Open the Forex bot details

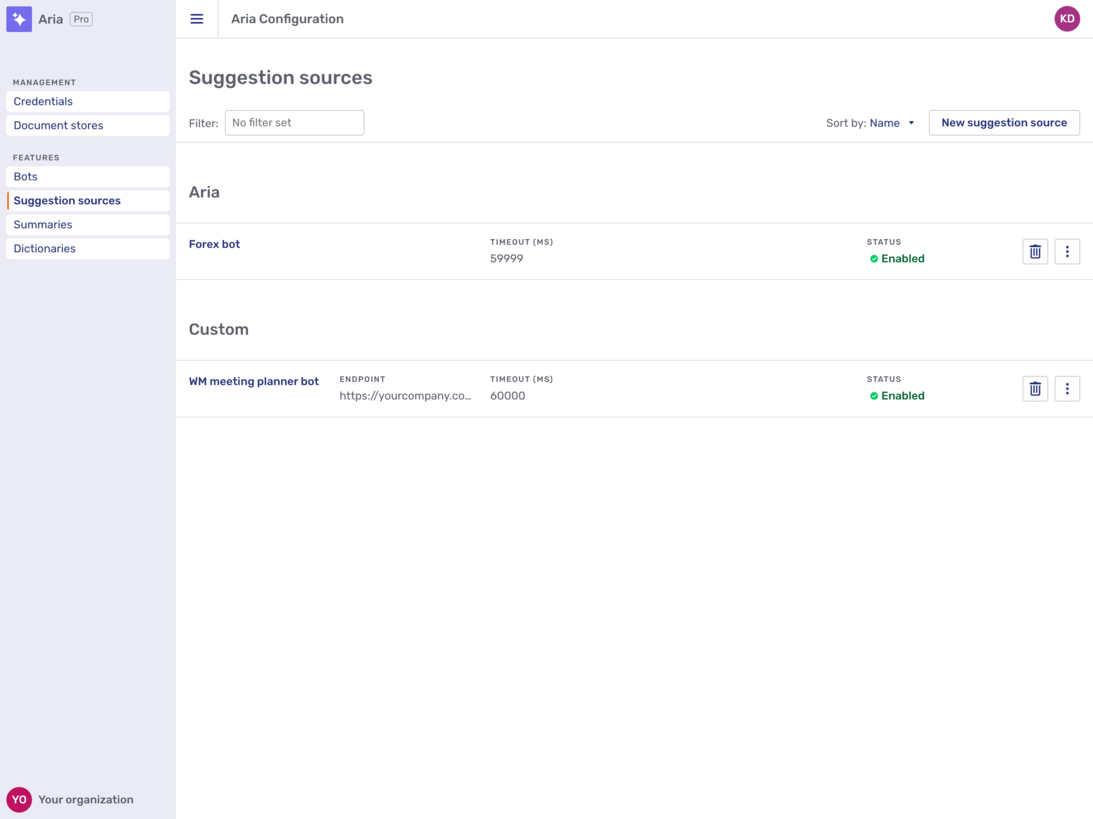(214, 244)
